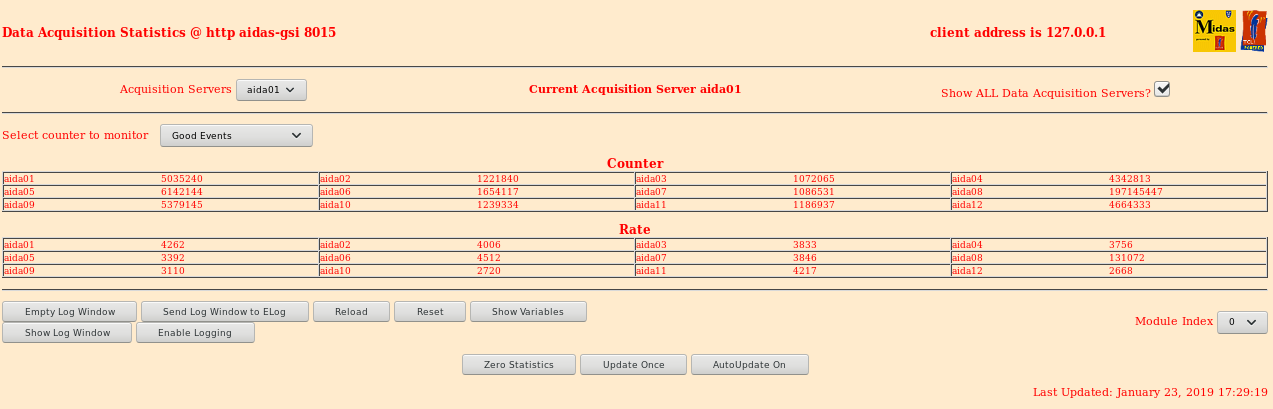Image resolution: width=1273 pixels, height=409 pixels.
Task: Click counter value 1654117 for aida06
Action: coord(498,192)
